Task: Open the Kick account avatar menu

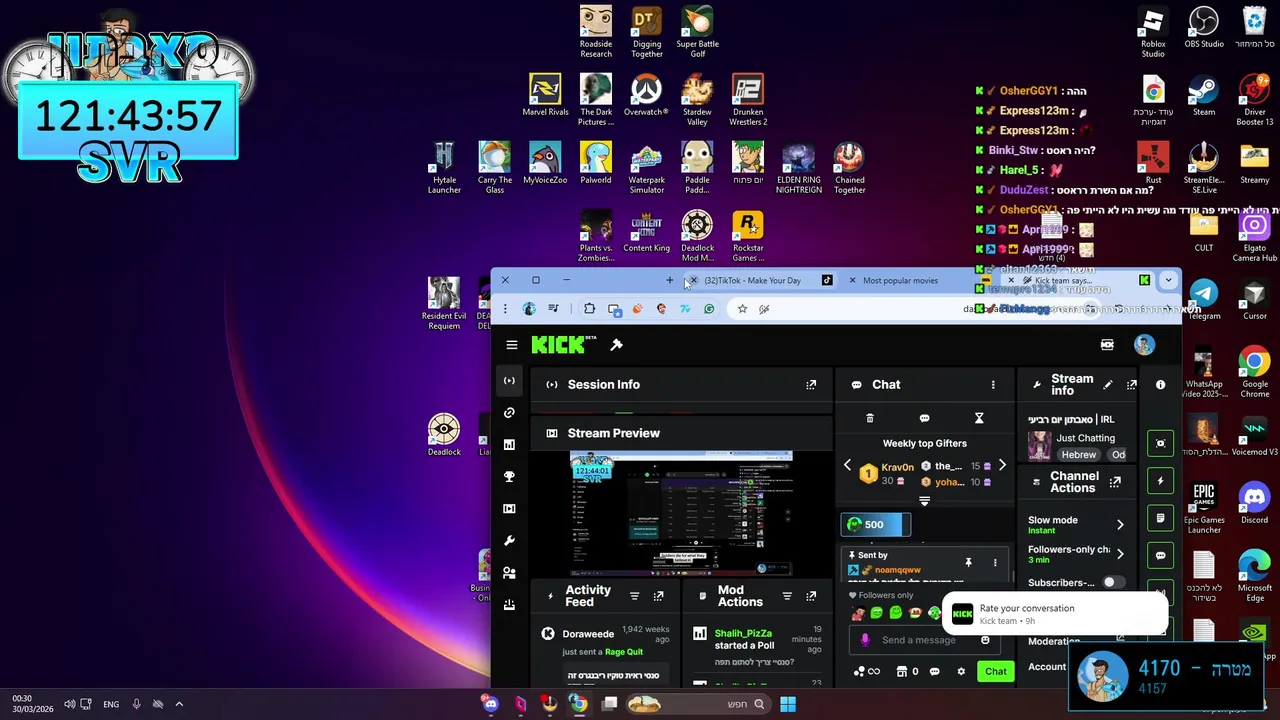Action: point(1144,345)
